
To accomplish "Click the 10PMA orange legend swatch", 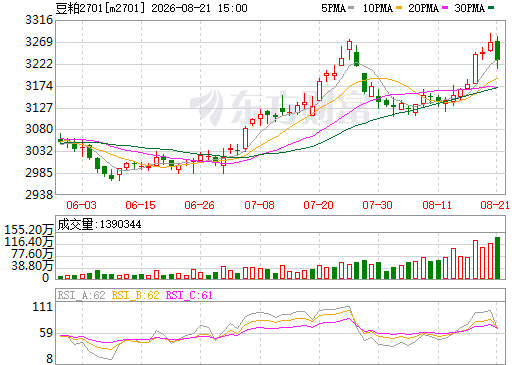I will [x=399, y=8].
